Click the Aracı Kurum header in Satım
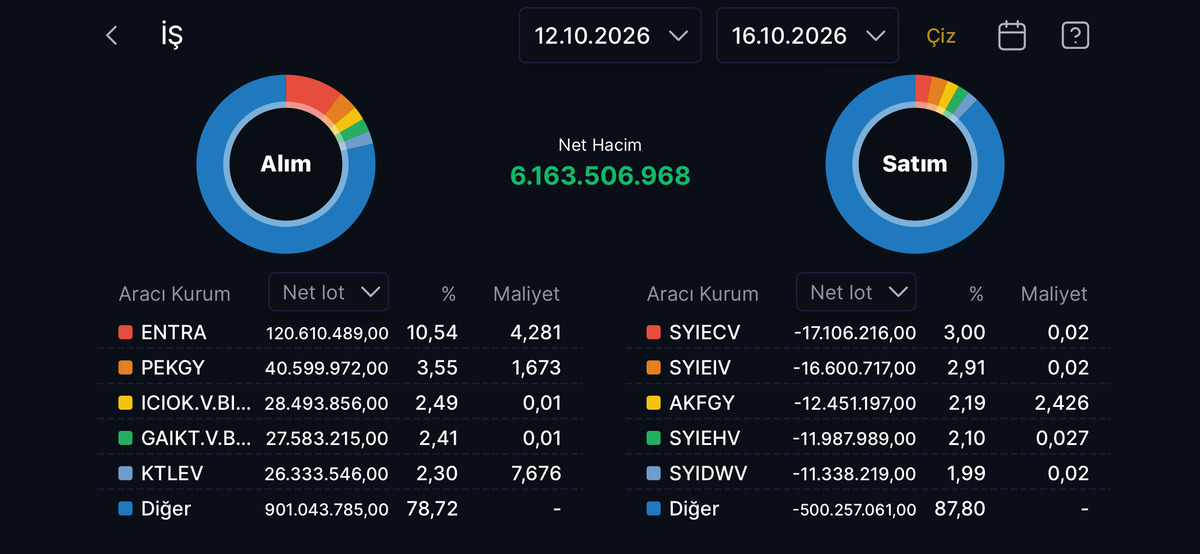The width and height of the screenshot is (1200, 554). pyautogui.click(x=702, y=294)
